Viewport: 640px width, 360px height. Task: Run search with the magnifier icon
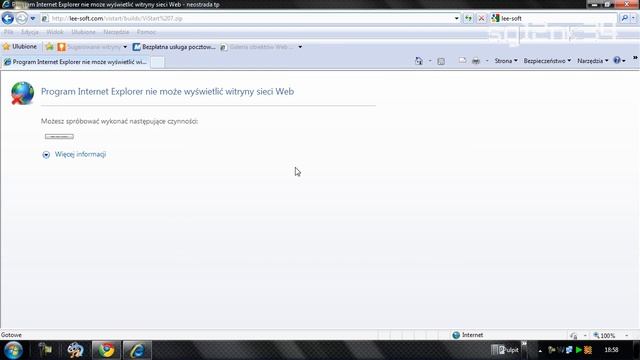[x=624, y=18]
